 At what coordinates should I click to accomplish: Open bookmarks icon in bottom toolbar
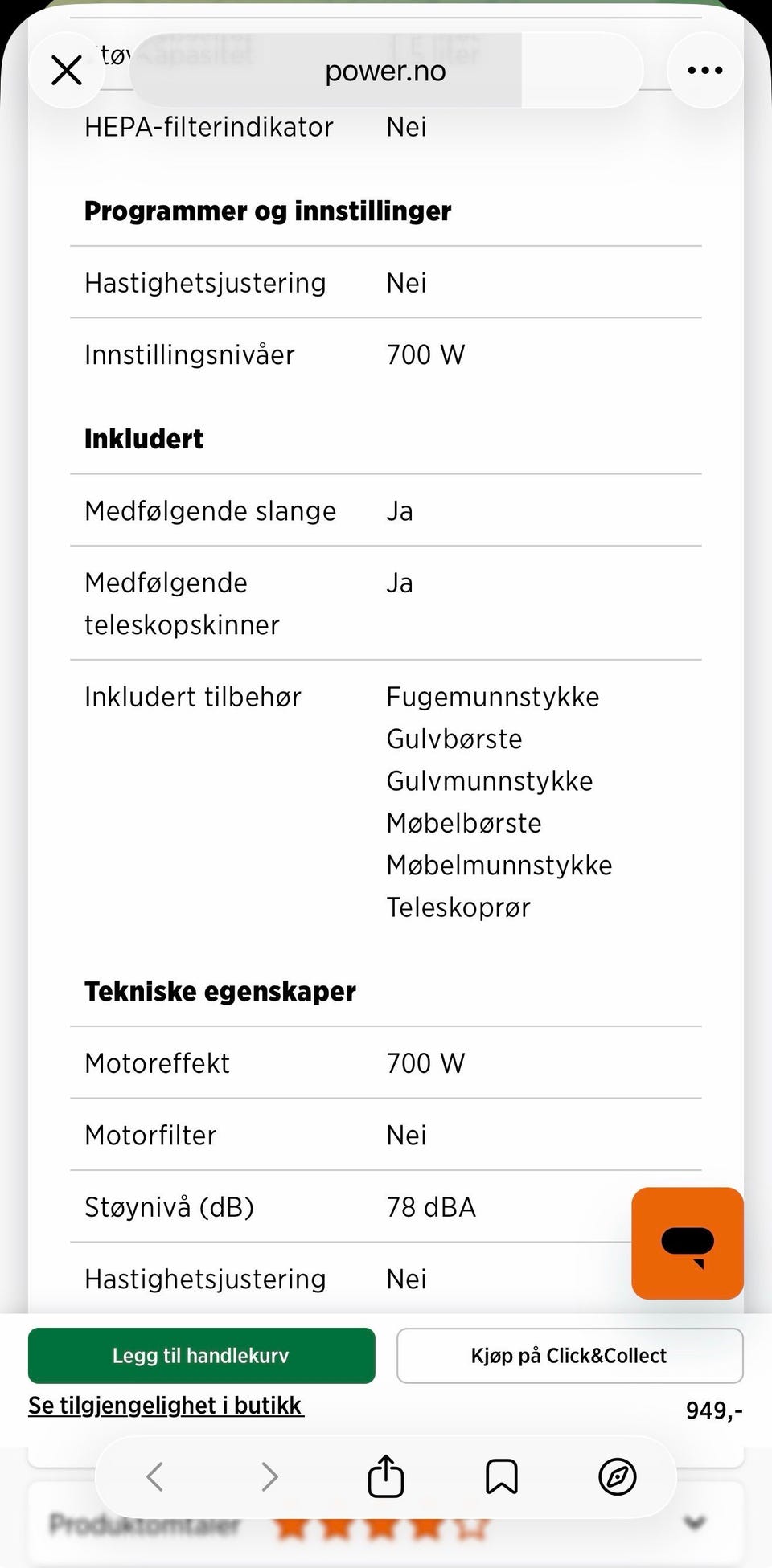pos(501,1476)
